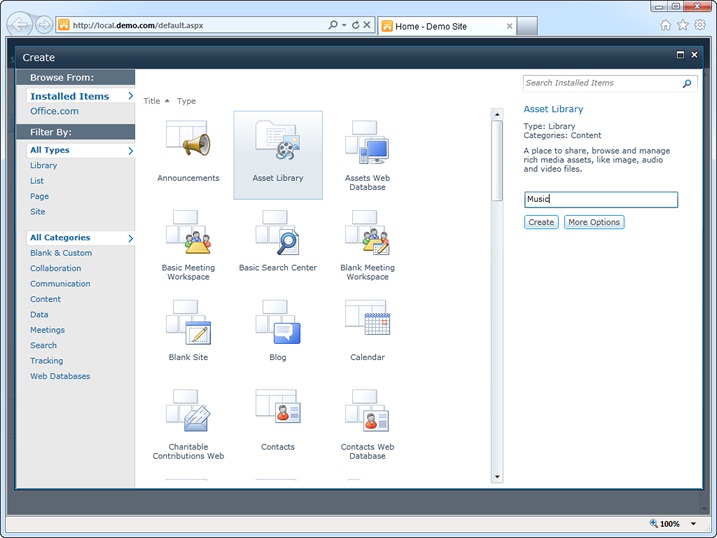Maximize the Create dialog
The height and width of the screenshot is (538, 717).
[680, 55]
